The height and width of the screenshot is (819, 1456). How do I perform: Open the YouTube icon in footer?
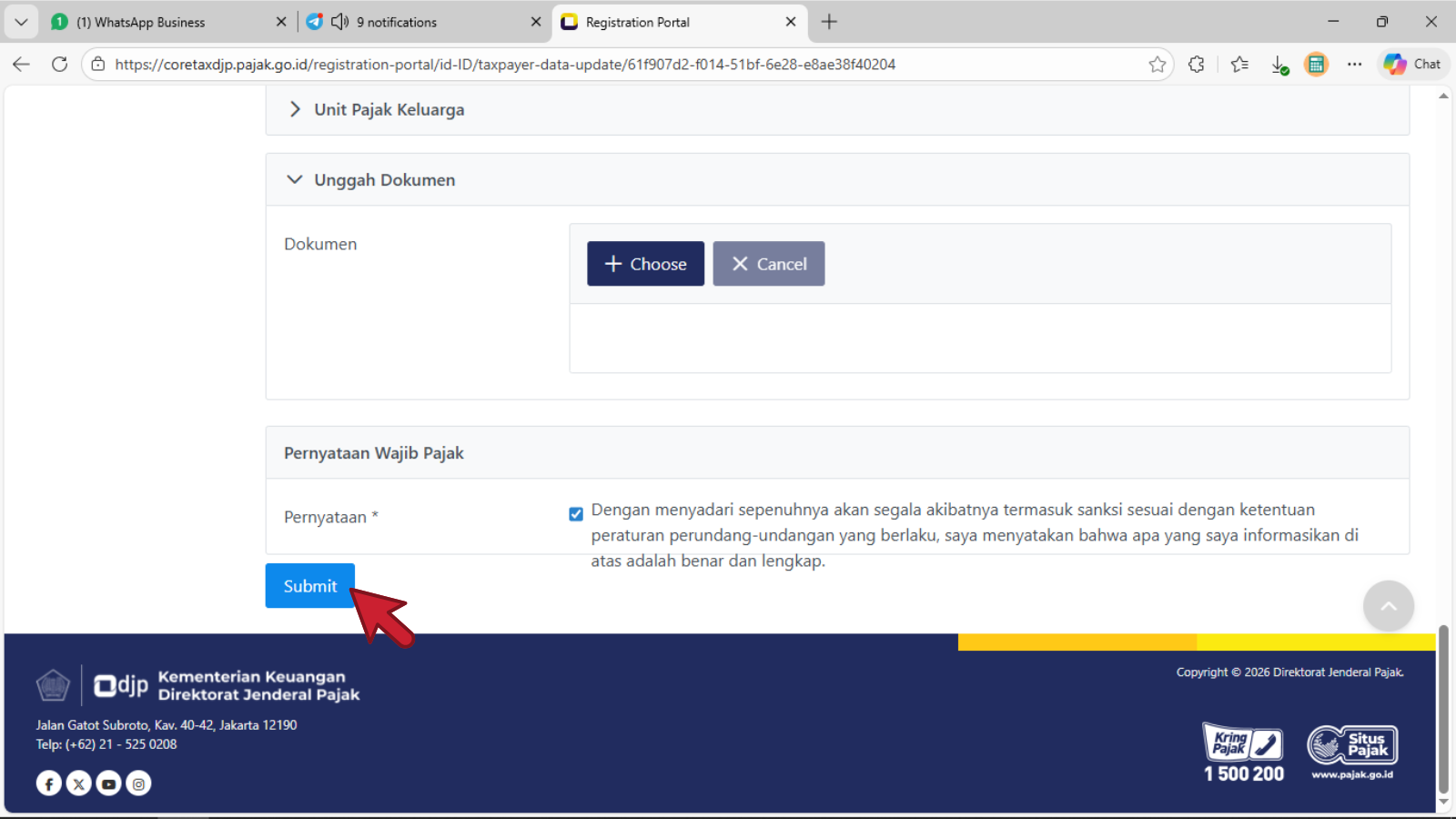[108, 784]
